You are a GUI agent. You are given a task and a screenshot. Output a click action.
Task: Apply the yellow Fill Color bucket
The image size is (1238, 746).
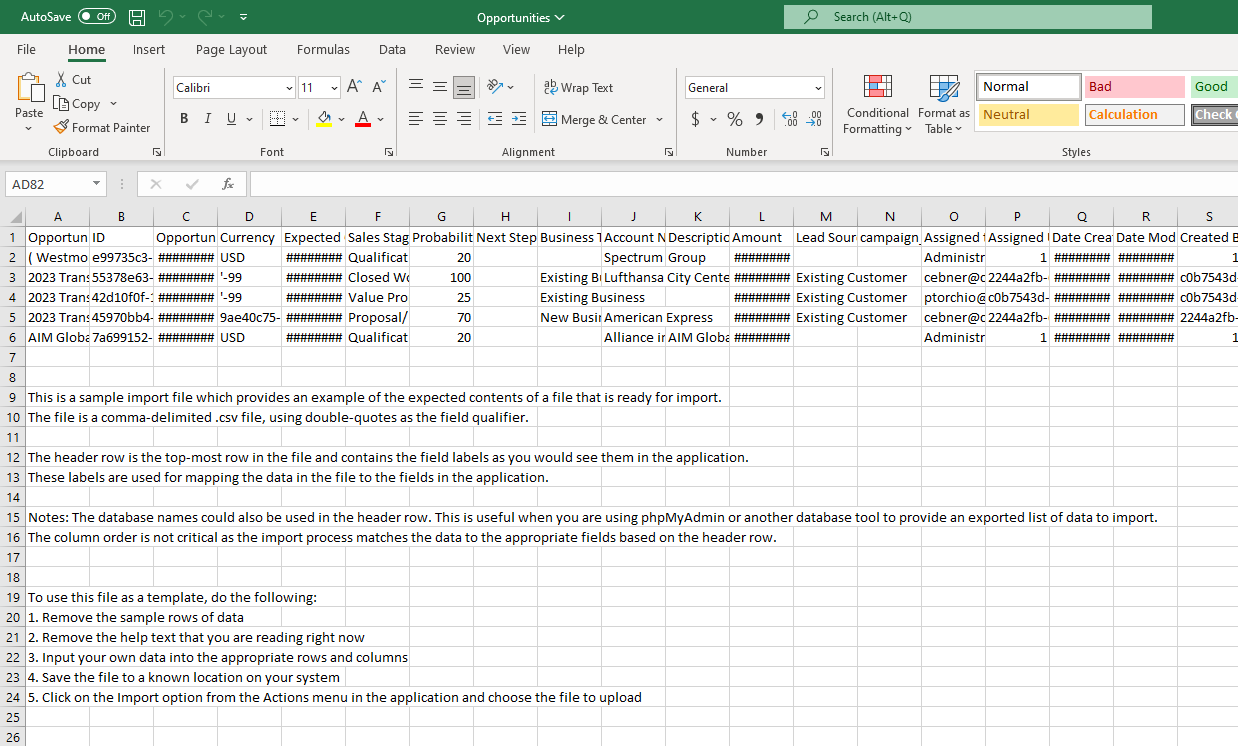[x=324, y=119]
